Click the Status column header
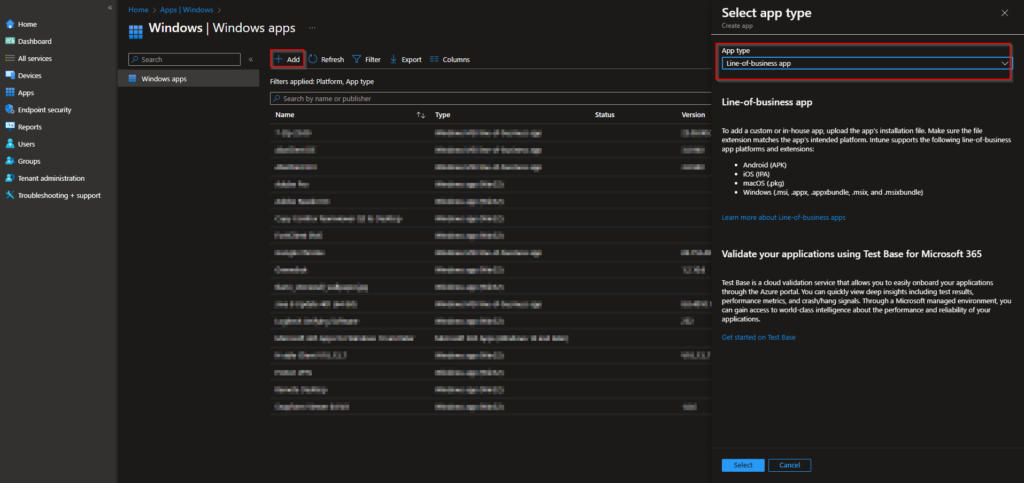The image size is (1024, 483). click(x=605, y=115)
